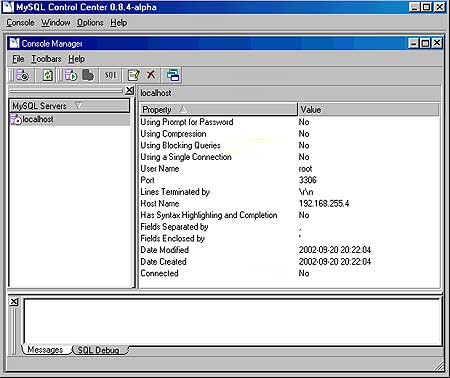Click the localhost server icon in the tree
450x378 pixels.
point(16,119)
